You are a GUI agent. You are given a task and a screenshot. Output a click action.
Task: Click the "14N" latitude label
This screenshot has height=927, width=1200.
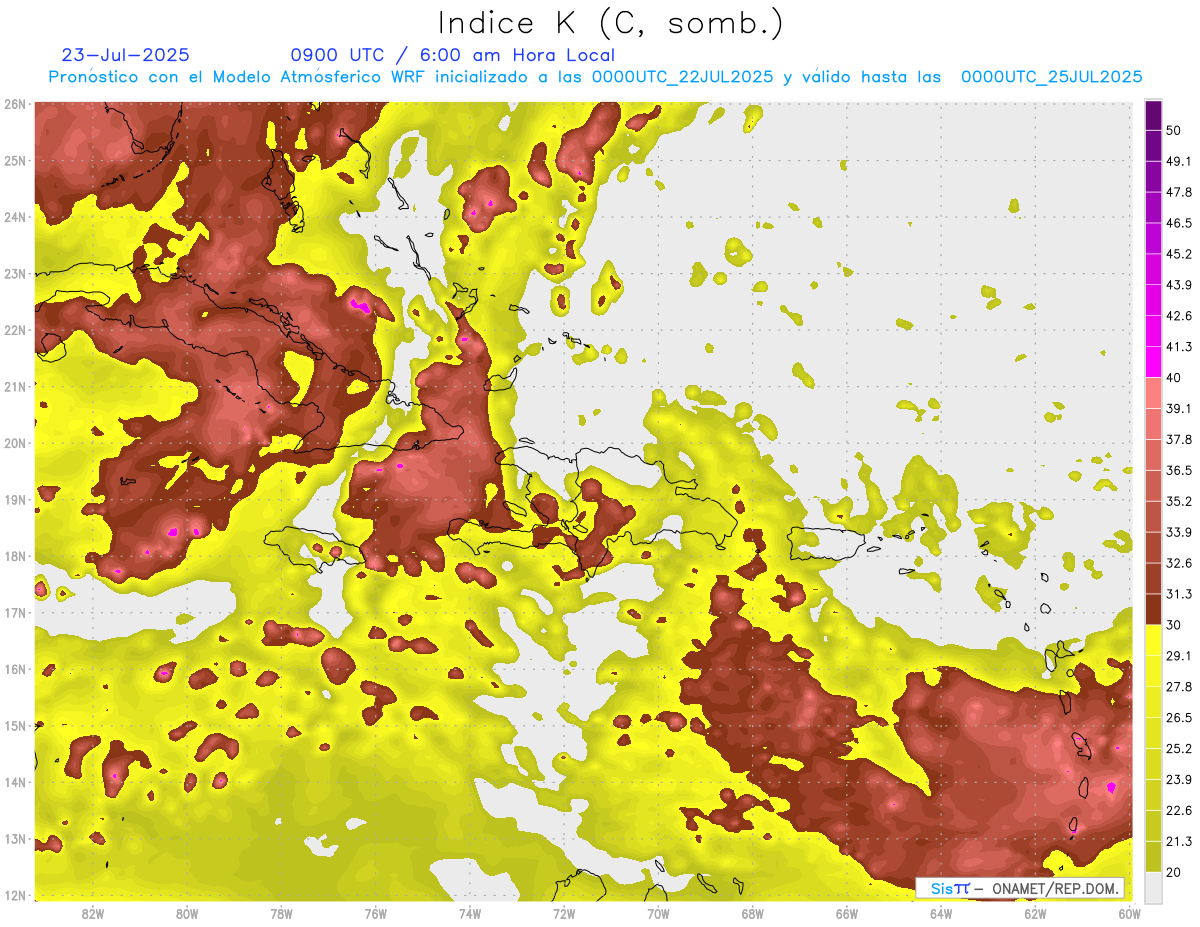(14, 782)
